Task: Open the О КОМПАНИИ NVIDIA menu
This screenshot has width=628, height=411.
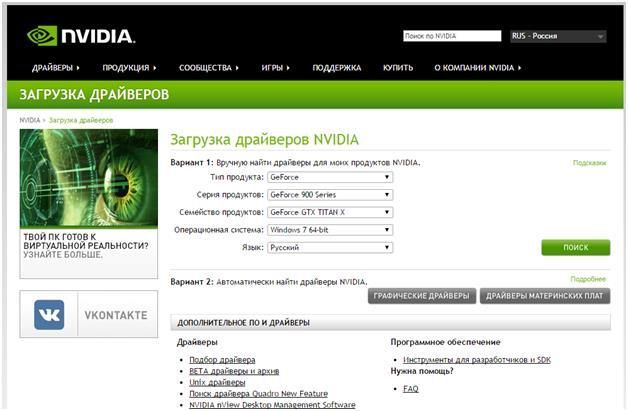Action: (478, 68)
